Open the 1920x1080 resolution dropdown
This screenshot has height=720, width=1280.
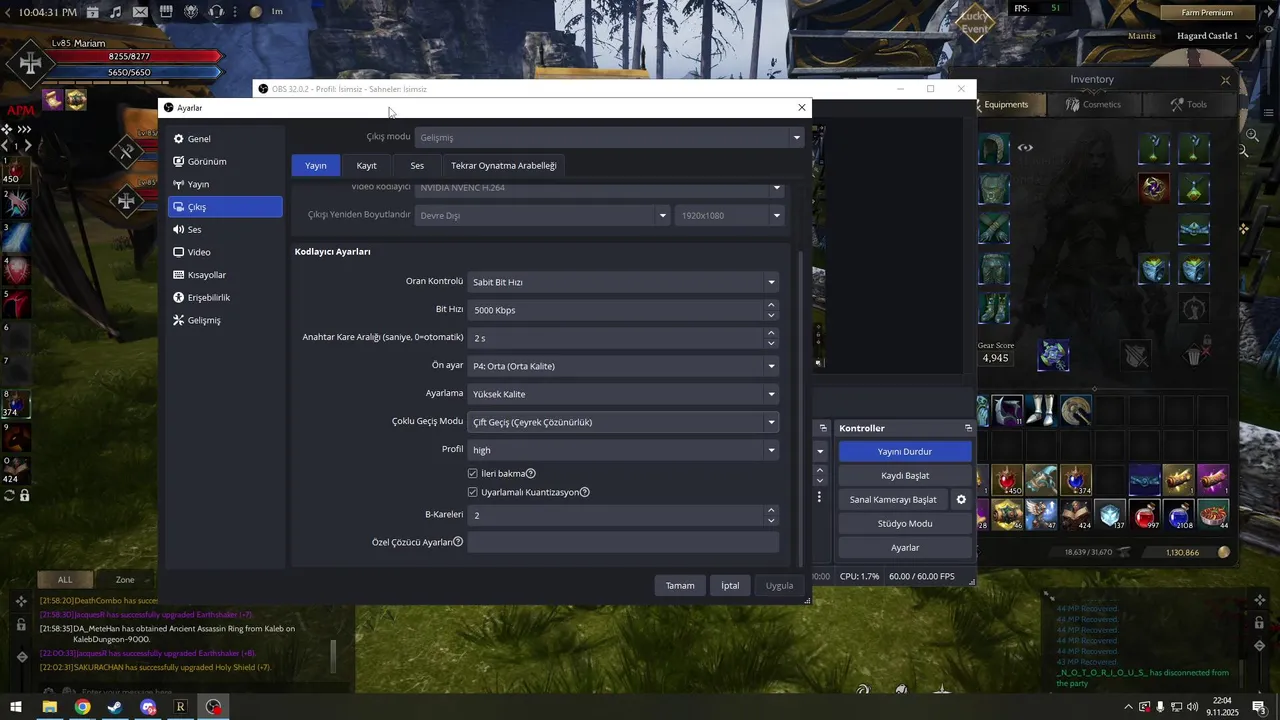(x=729, y=215)
